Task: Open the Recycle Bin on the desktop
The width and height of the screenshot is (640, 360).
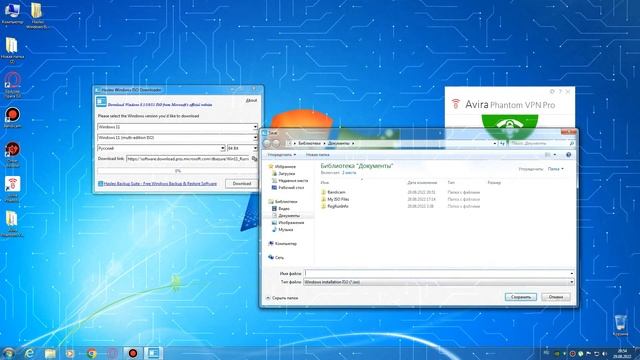Action: 620,325
